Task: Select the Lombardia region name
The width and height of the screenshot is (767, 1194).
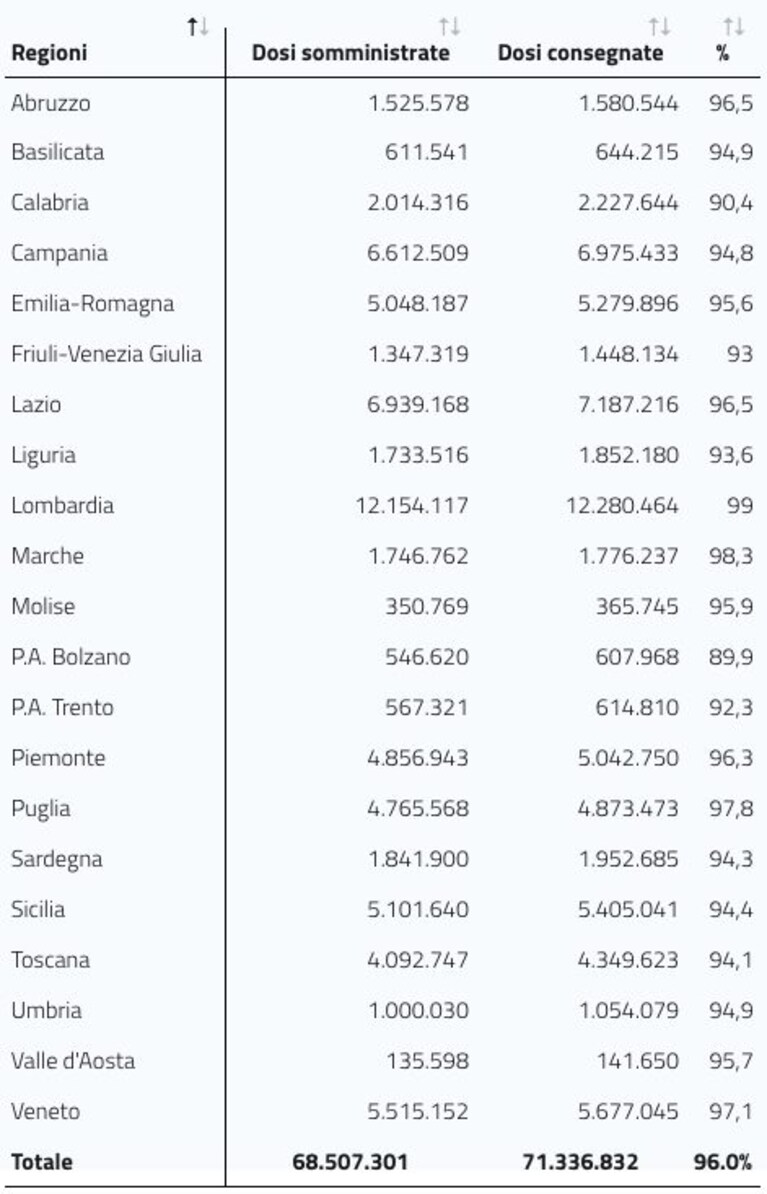Action: [x=62, y=506]
